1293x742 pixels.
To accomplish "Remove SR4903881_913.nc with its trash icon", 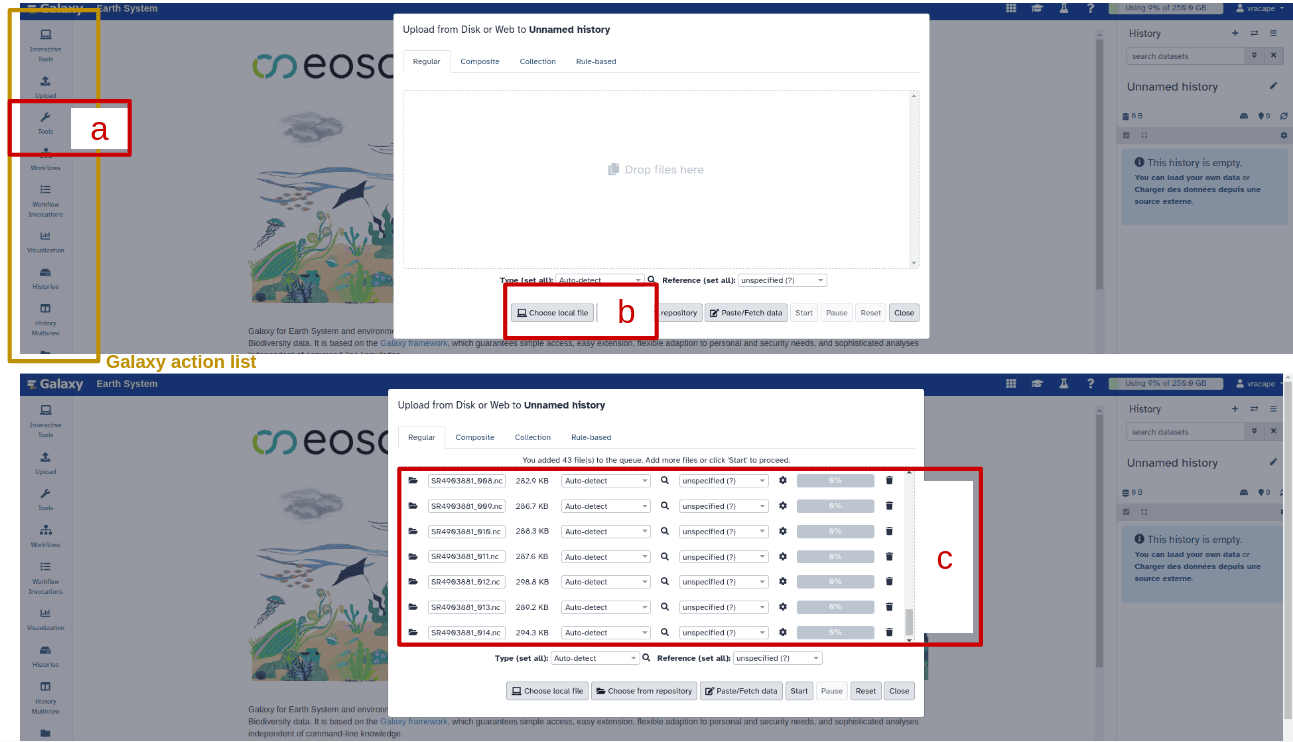I will coord(889,607).
